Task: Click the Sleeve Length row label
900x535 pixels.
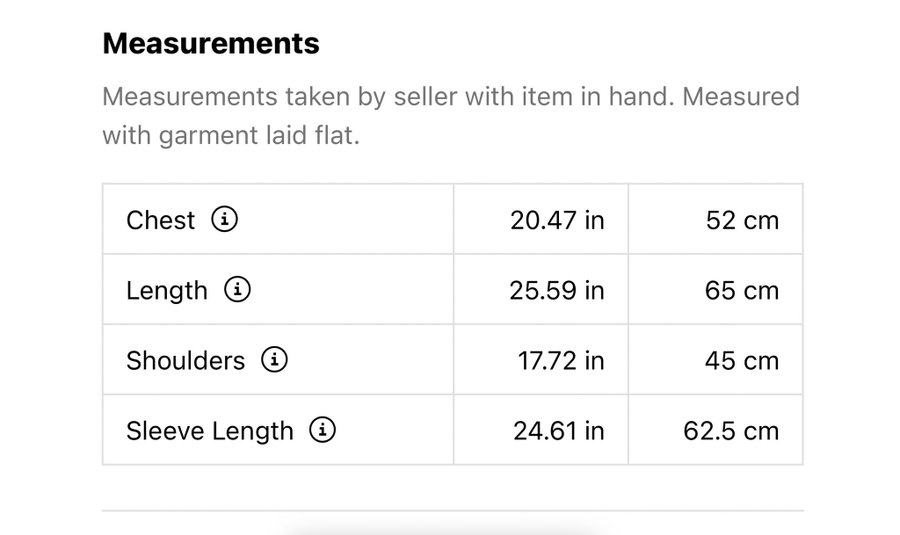Action: click(x=210, y=431)
